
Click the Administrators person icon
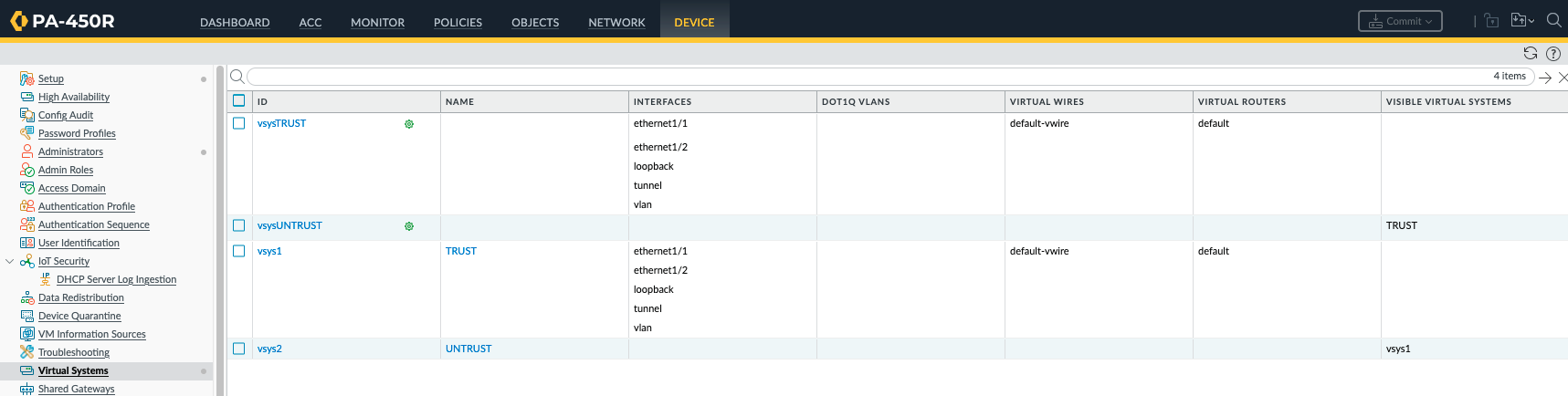[x=27, y=151]
